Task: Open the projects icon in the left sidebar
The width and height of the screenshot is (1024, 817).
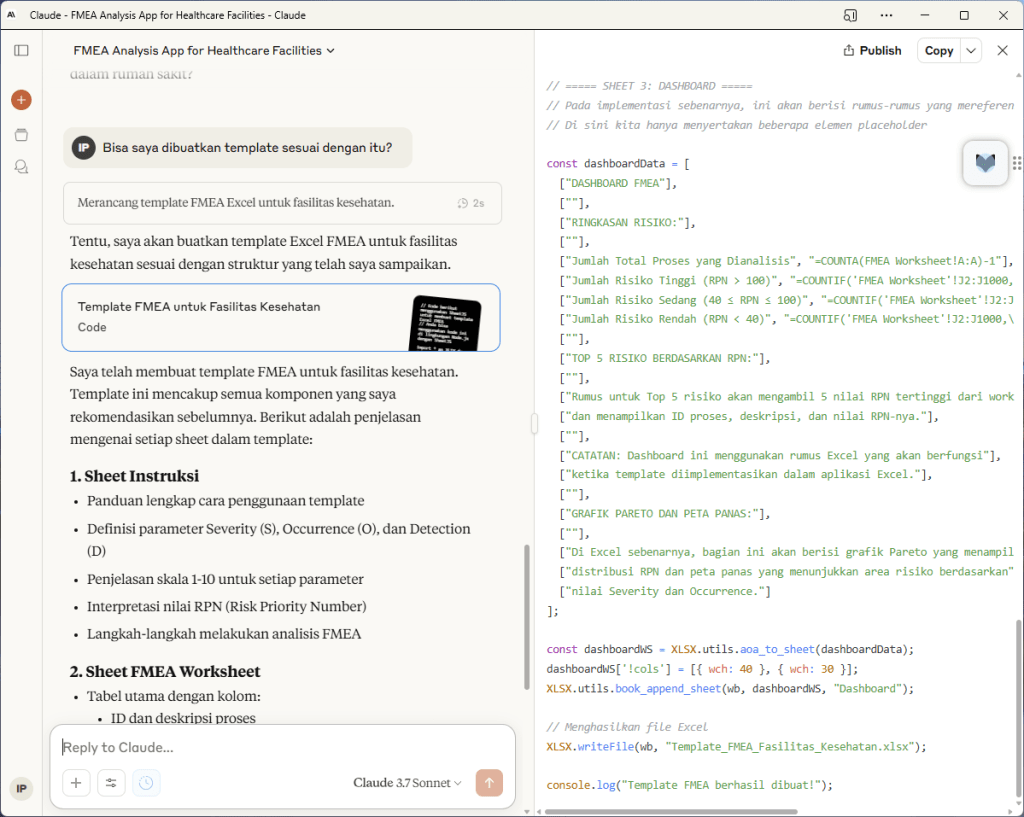Action: (x=21, y=134)
